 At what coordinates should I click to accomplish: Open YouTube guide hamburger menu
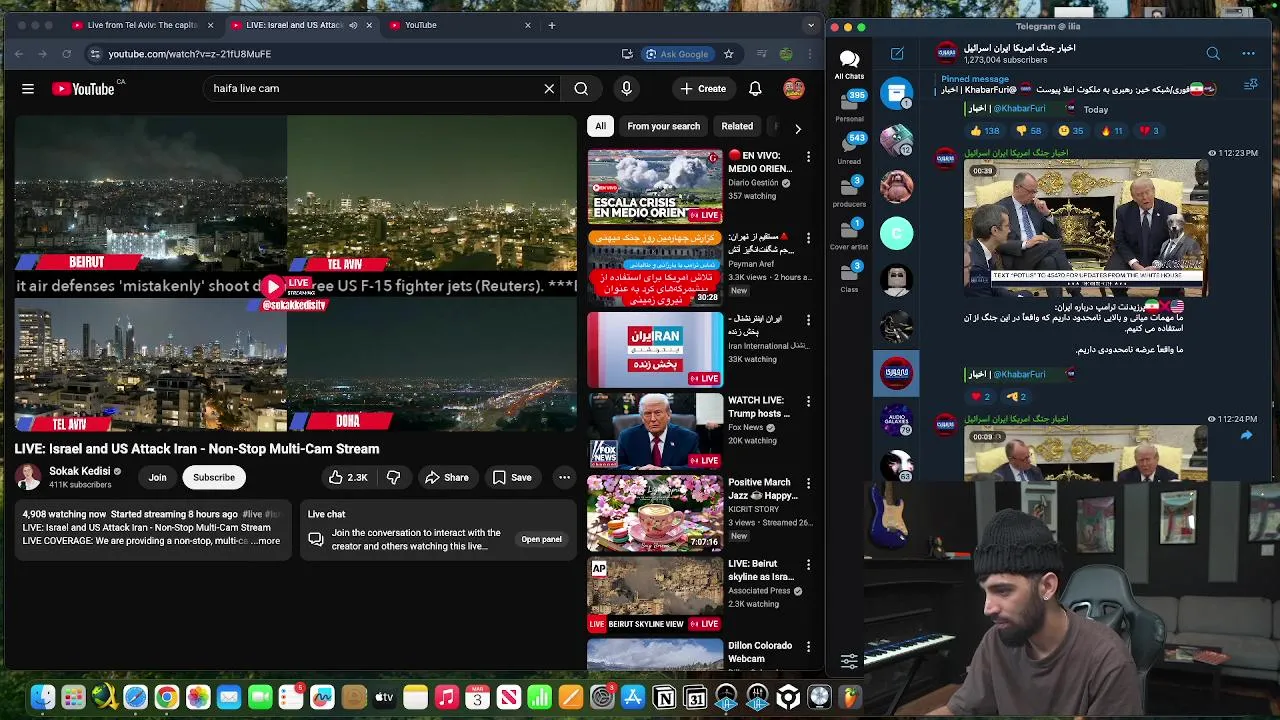coord(28,89)
